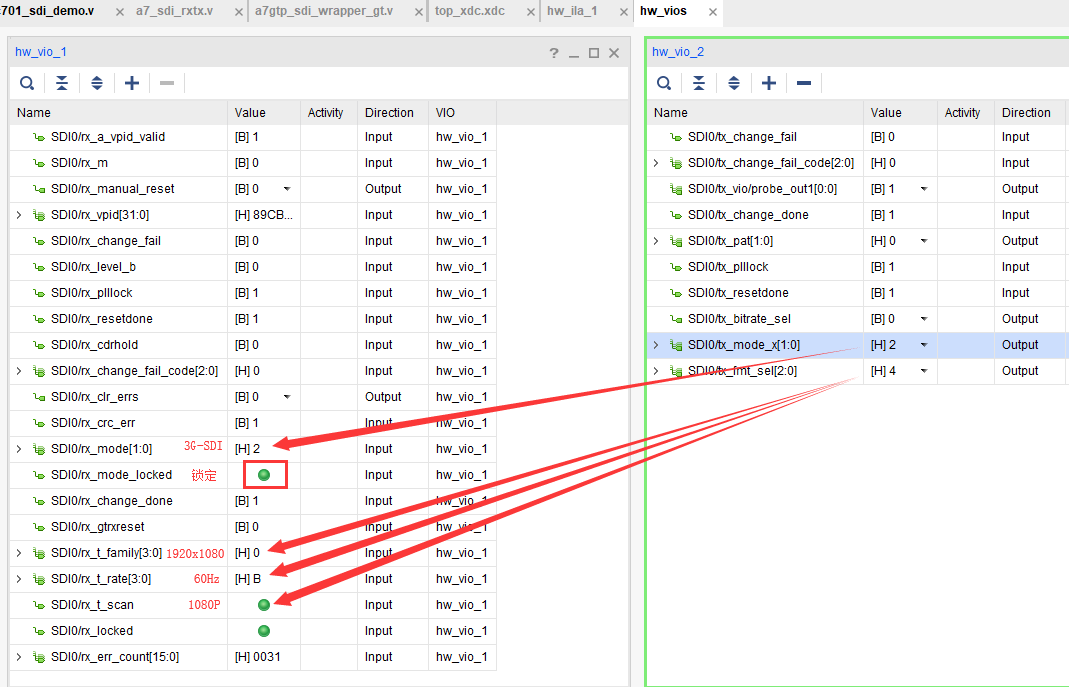Click the green LED for rx_locked
This screenshot has height=687, width=1069.
point(264,631)
